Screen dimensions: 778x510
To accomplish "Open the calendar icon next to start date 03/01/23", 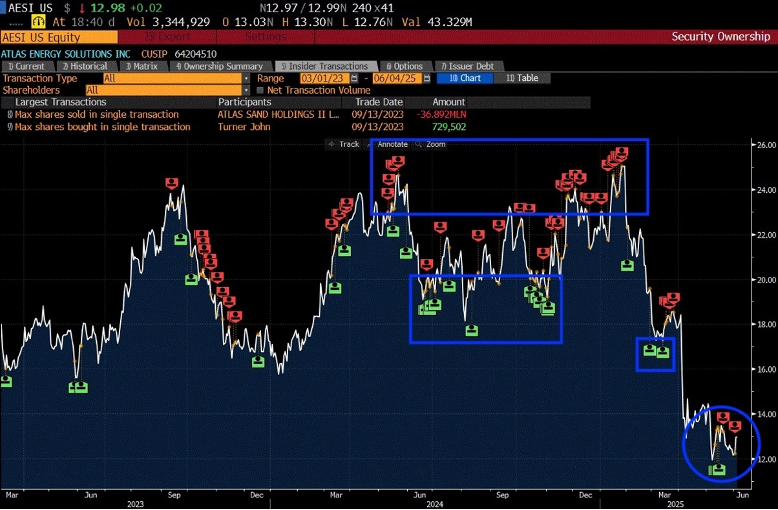I will coord(354,78).
